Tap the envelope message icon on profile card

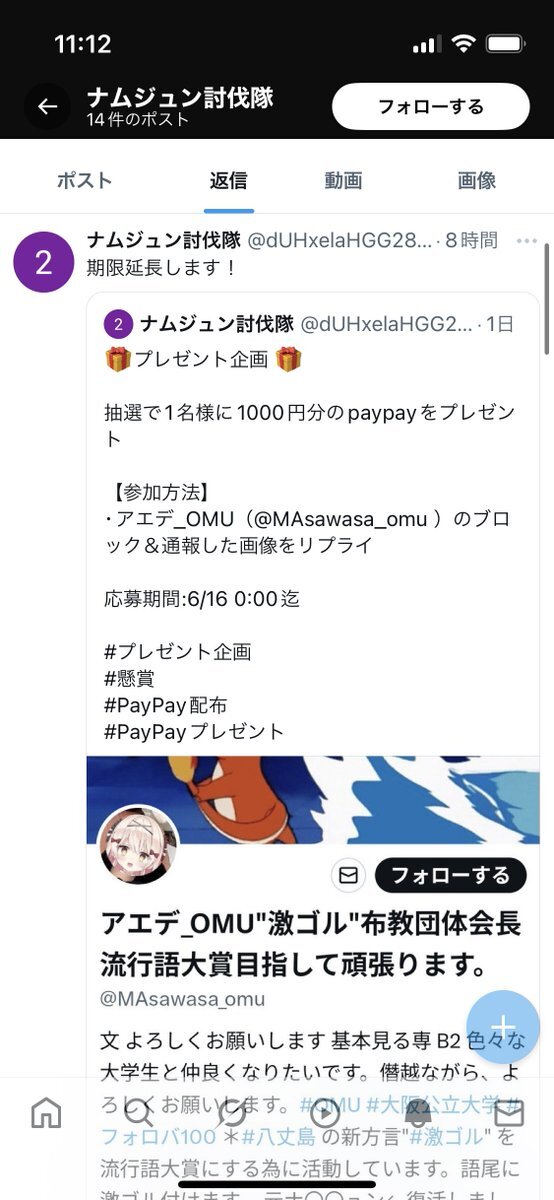click(x=348, y=875)
